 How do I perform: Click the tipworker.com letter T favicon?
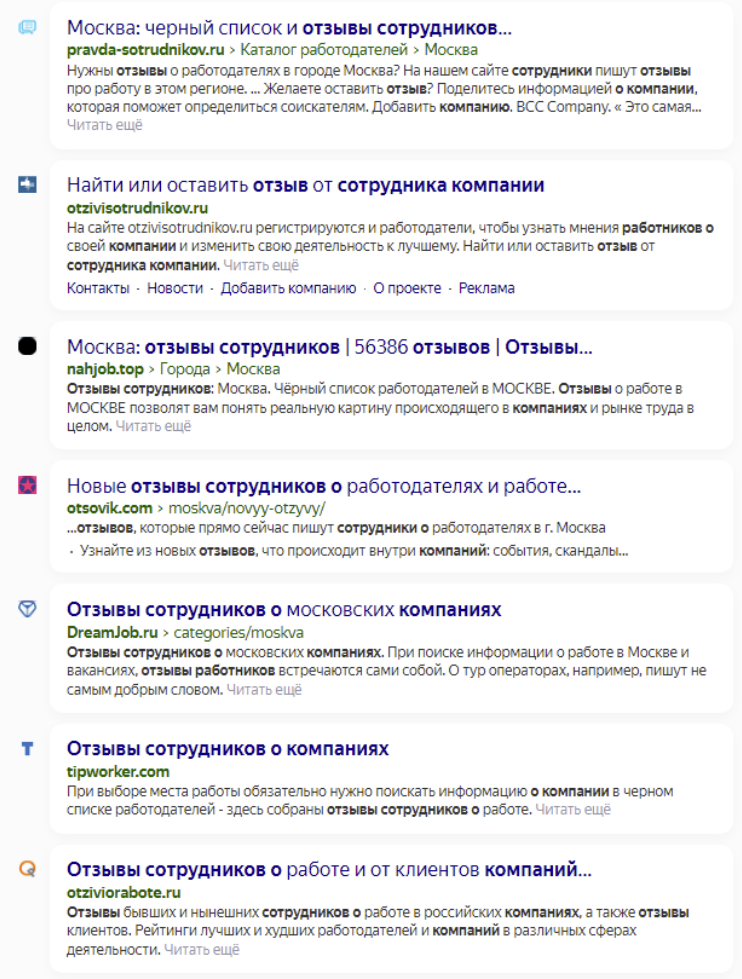[27, 748]
